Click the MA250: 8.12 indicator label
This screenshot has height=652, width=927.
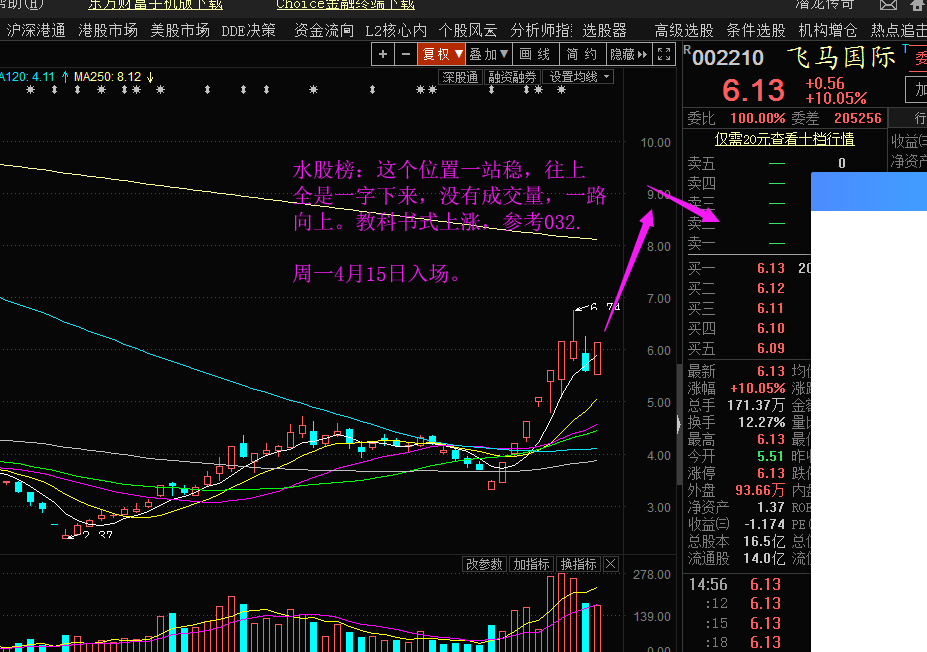(x=108, y=77)
